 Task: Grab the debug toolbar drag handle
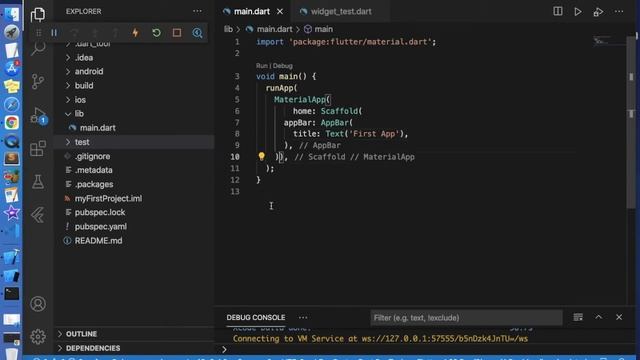[x=39, y=33]
